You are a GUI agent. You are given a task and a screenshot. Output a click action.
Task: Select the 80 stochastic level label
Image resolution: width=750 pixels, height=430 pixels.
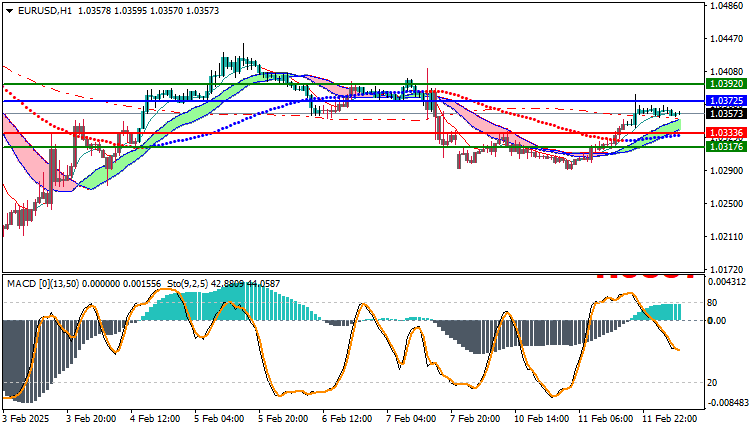pos(712,303)
